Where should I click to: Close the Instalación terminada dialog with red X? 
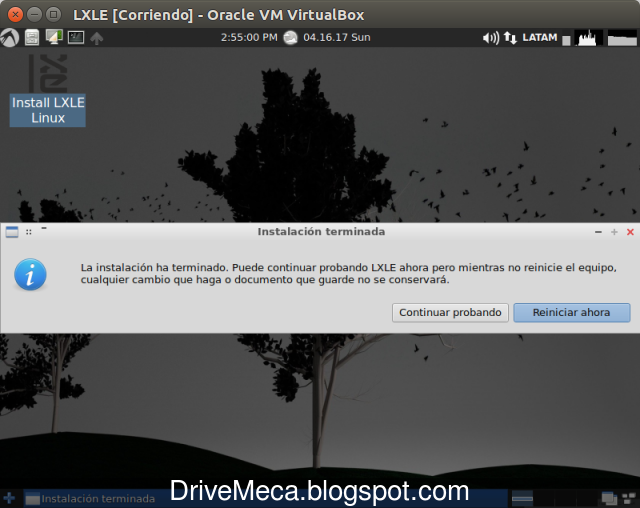pyautogui.click(x=630, y=232)
